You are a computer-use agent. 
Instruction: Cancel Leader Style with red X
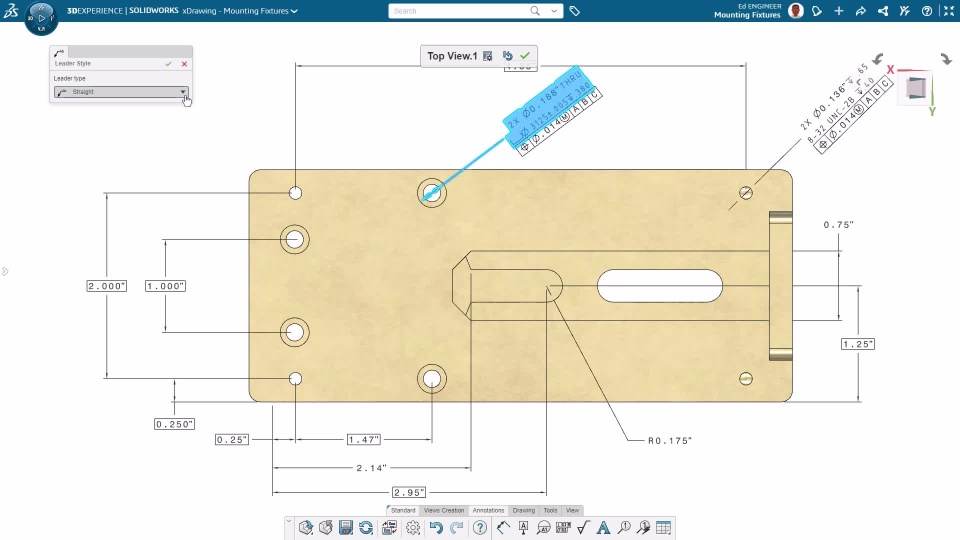(x=184, y=64)
